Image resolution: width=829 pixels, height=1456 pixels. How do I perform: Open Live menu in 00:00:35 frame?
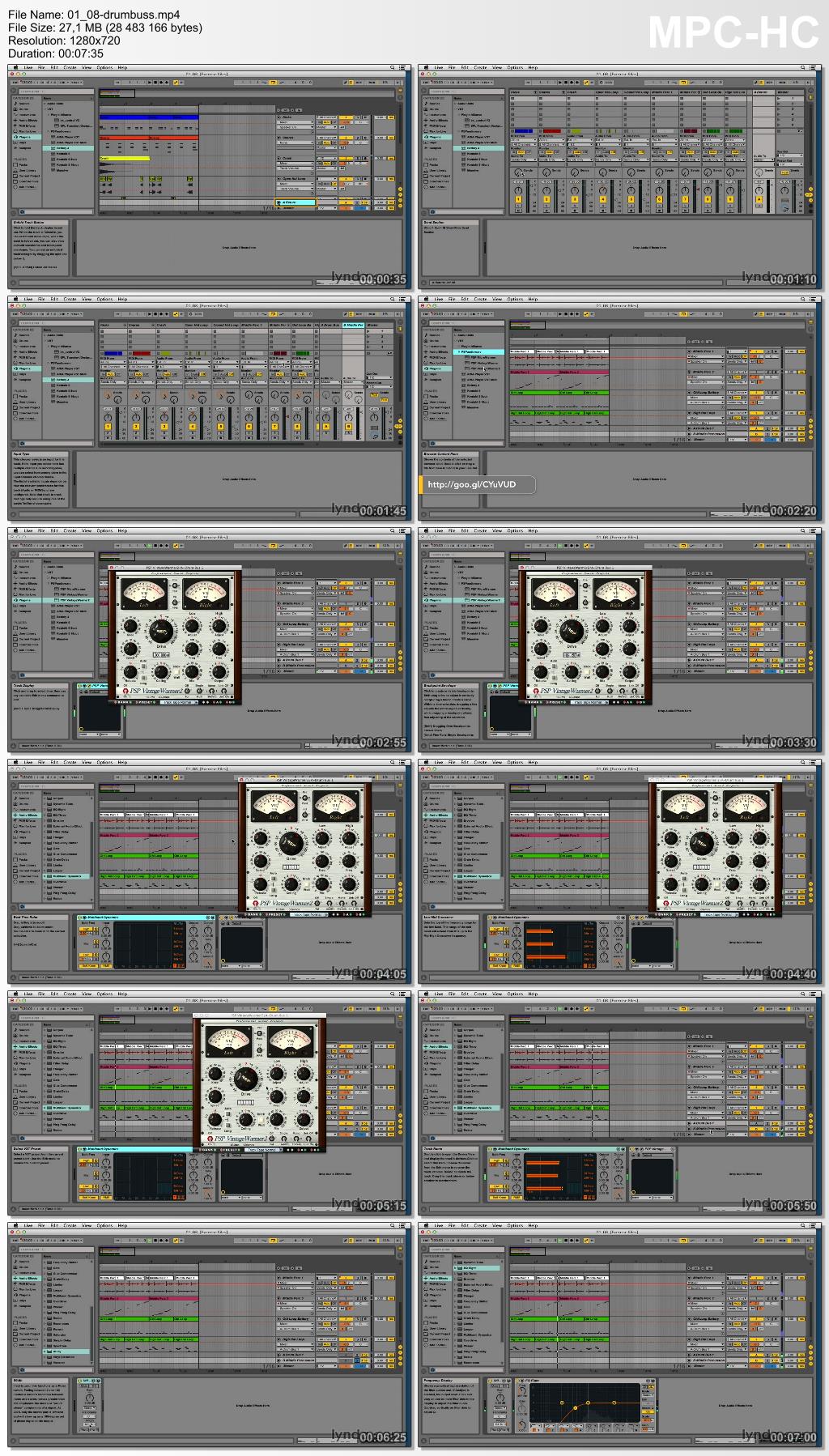point(28,68)
